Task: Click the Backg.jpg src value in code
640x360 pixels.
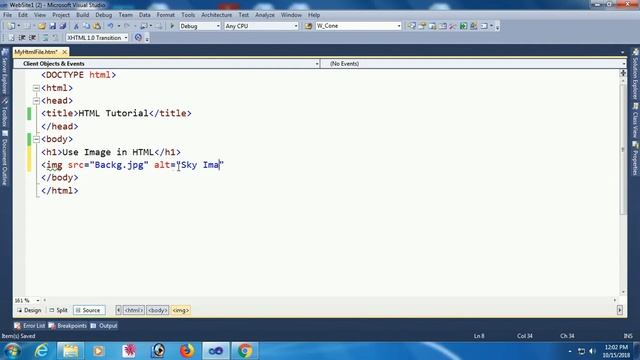Action: click(x=119, y=165)
